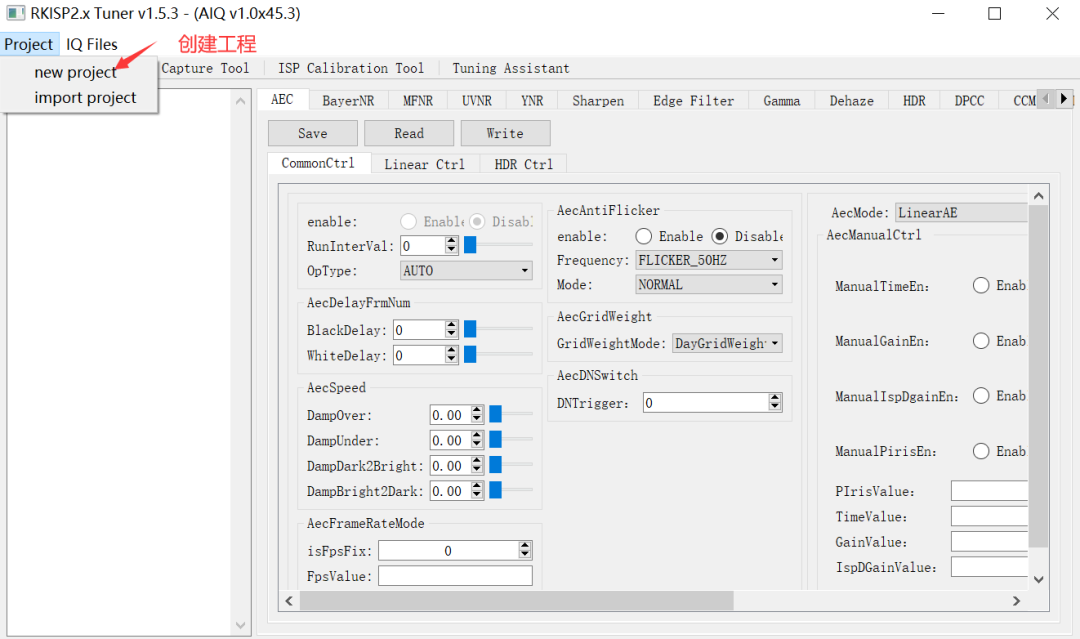Click the PIrisValue input field
Screen dimensions: 1080x639
[x=989, y=491]
